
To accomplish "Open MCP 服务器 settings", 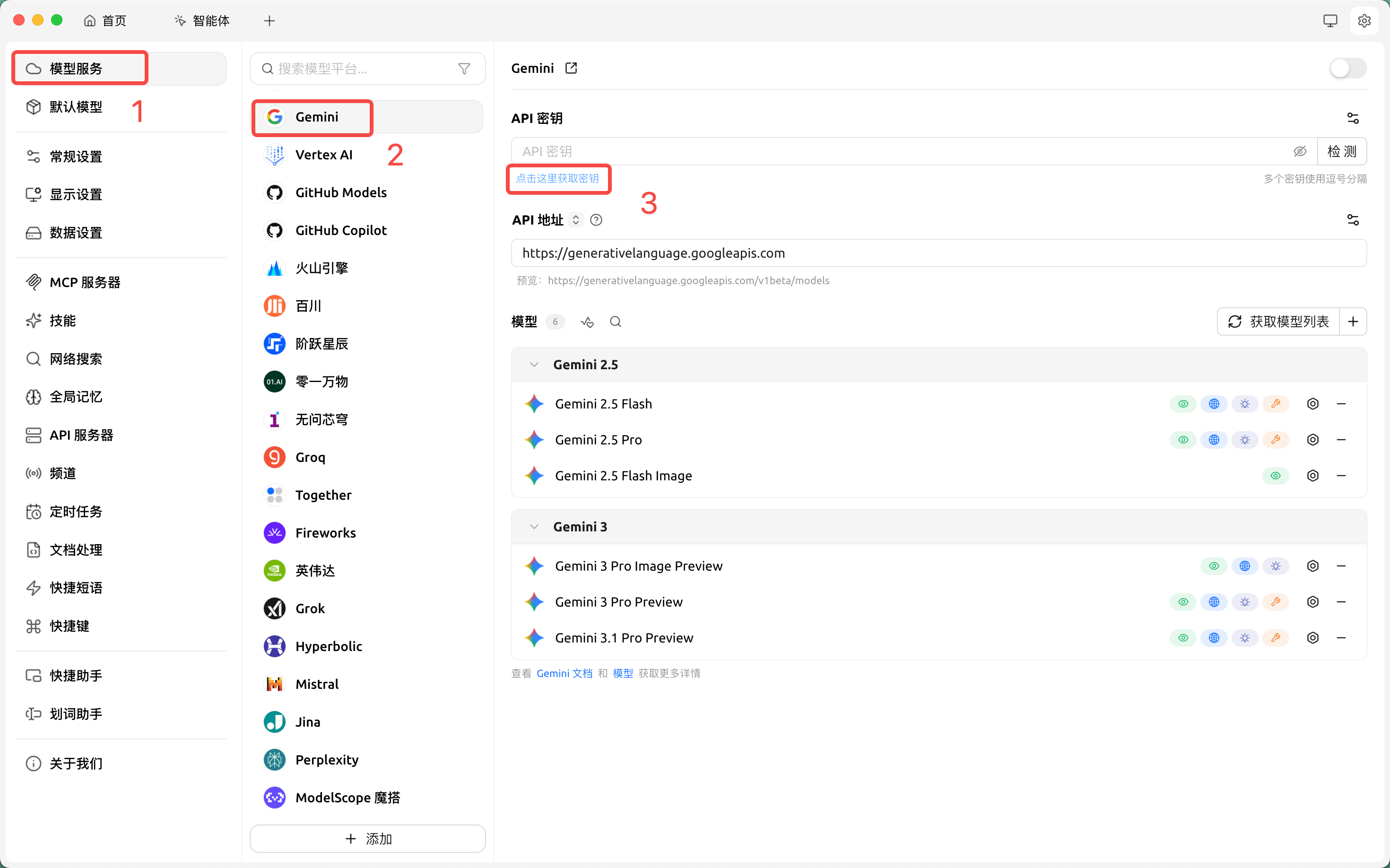I will pos(120,282).
